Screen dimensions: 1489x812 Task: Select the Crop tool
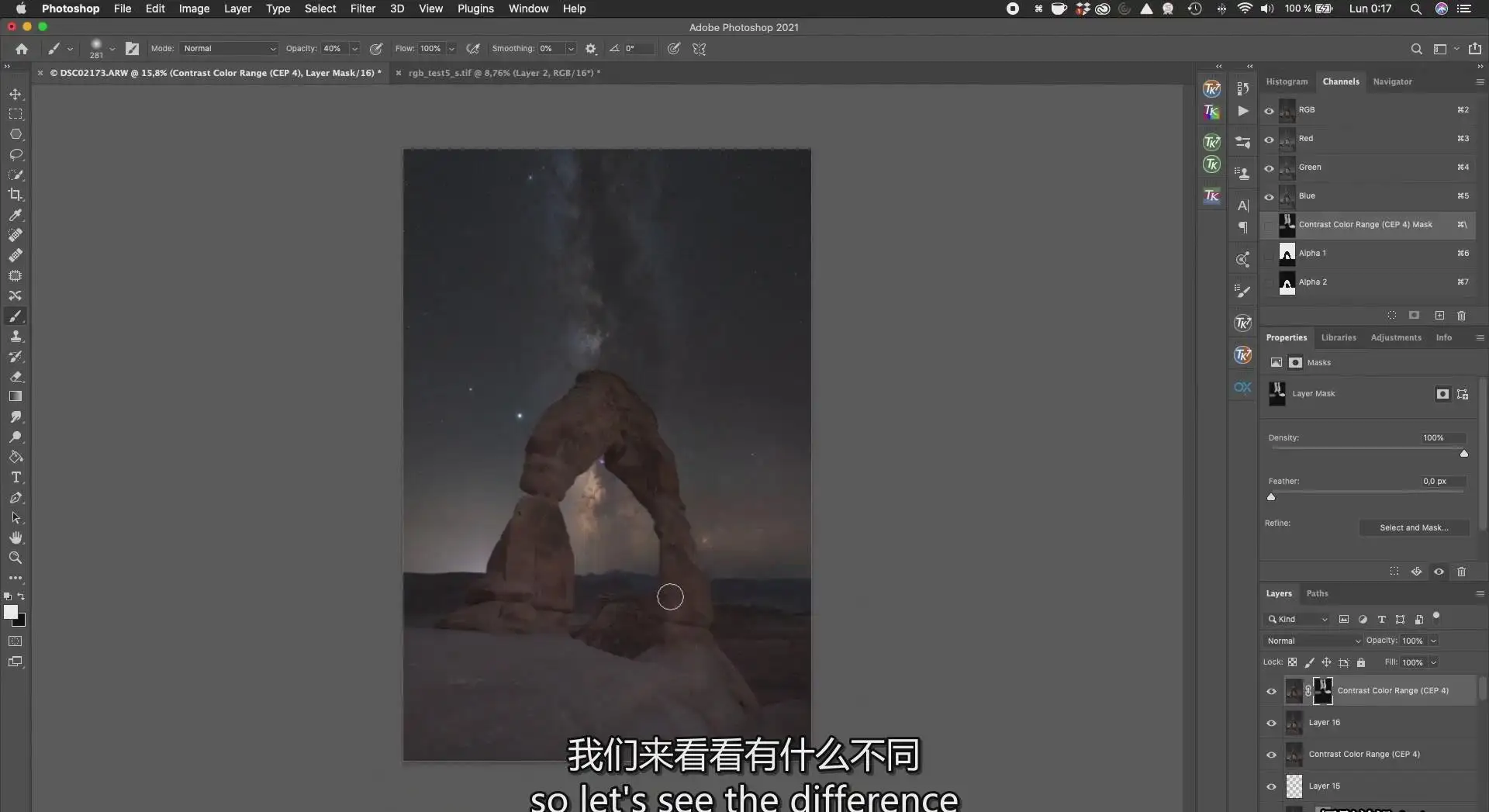pyautogui.click(x=16, y=195)
